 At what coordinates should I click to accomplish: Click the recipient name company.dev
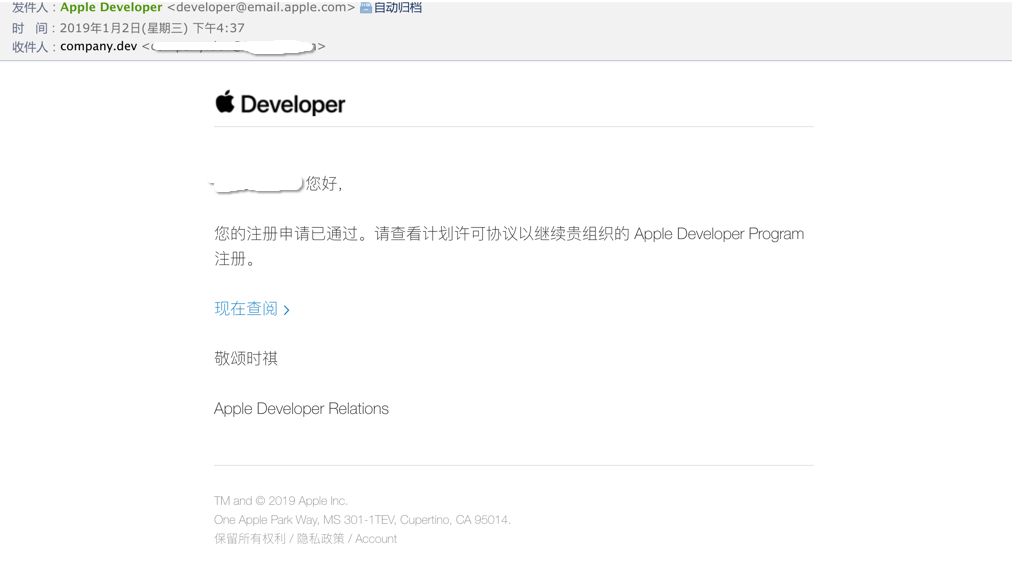(99, 46)
